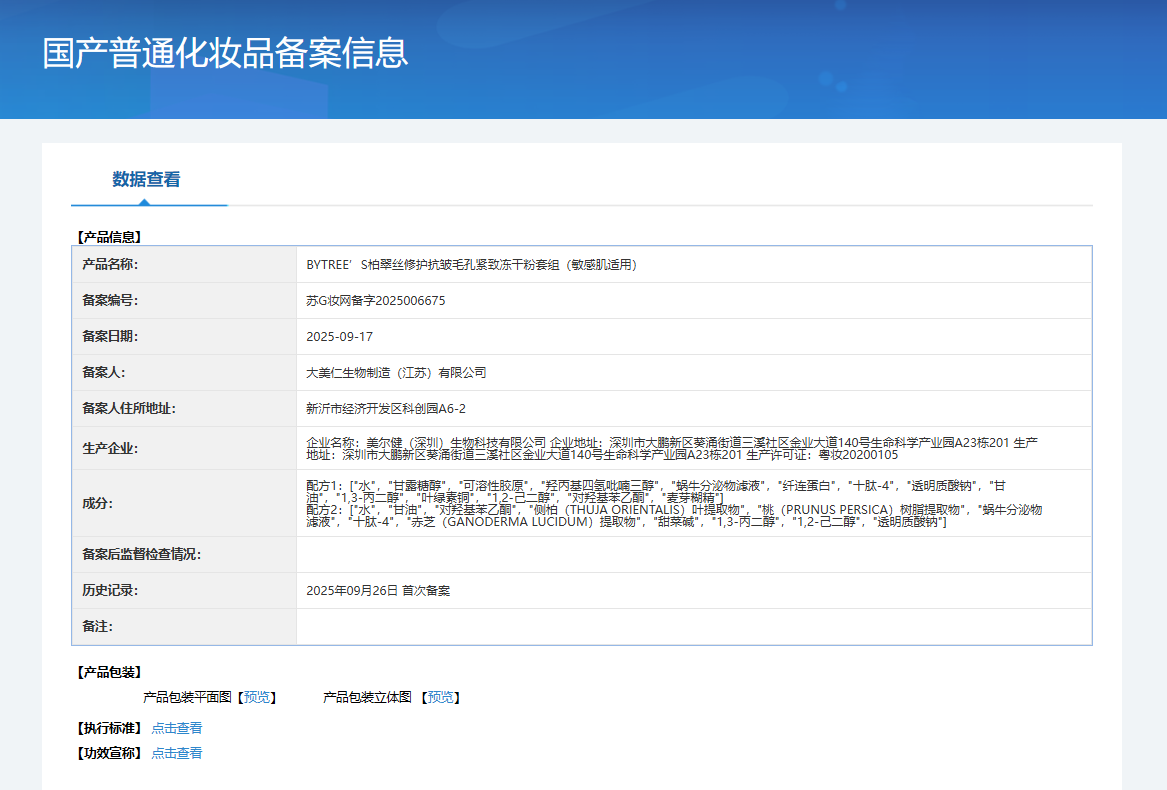Screen dimensions: 1167x790
Task: Click 点击查看 next to 功效宣称
Action: point(177,753)
